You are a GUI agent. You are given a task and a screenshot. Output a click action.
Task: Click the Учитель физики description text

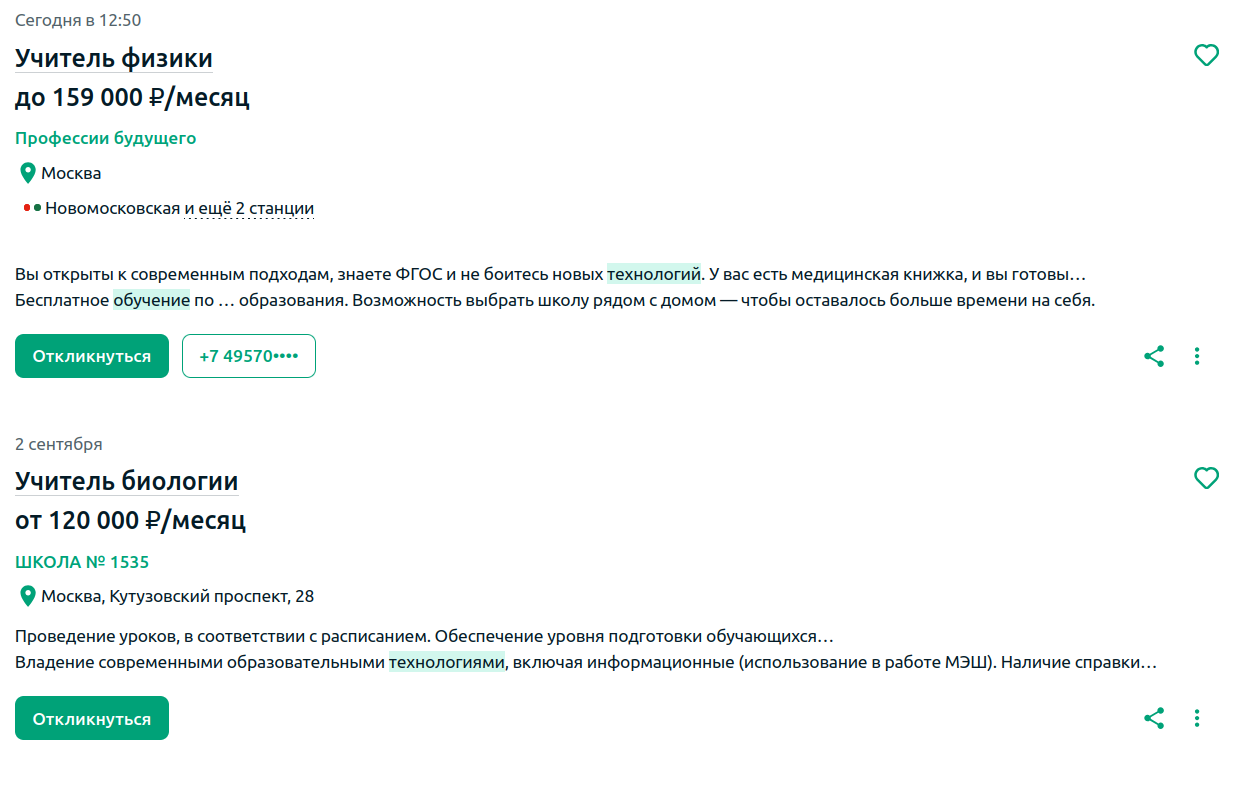[555, 286]
